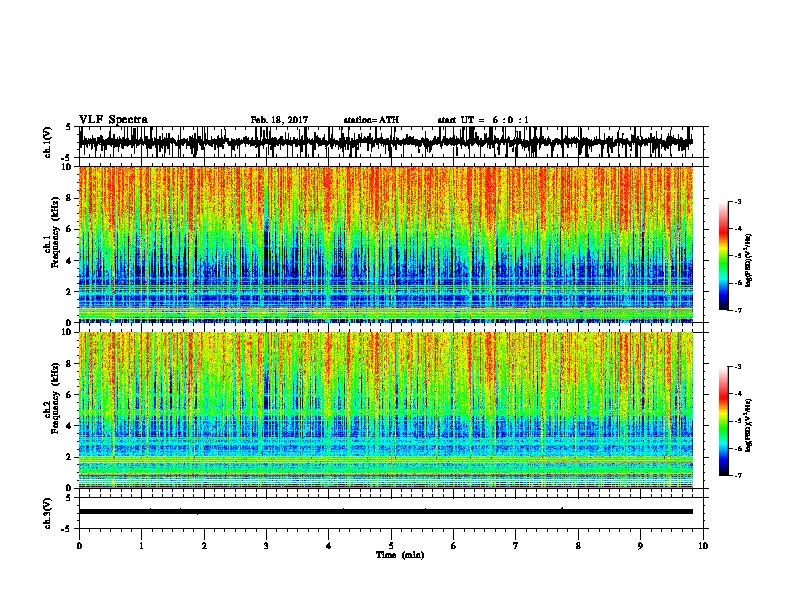Click the "8" tick on the time axis
Viewport: 792px width, 612px height.
coord(578,546)
